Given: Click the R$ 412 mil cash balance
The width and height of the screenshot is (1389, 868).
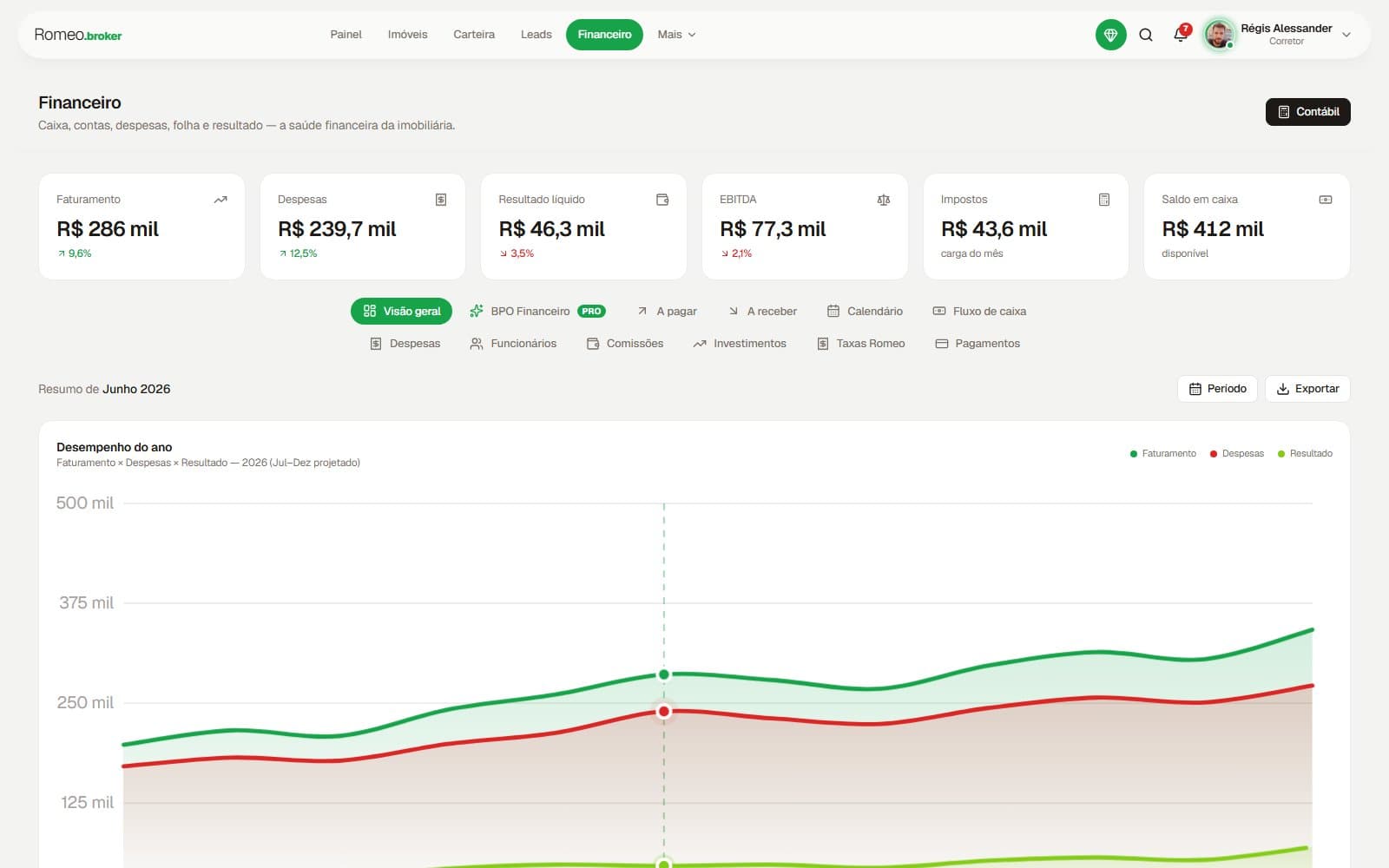Looking at the screenshot, I should [x=1213, y=229].
